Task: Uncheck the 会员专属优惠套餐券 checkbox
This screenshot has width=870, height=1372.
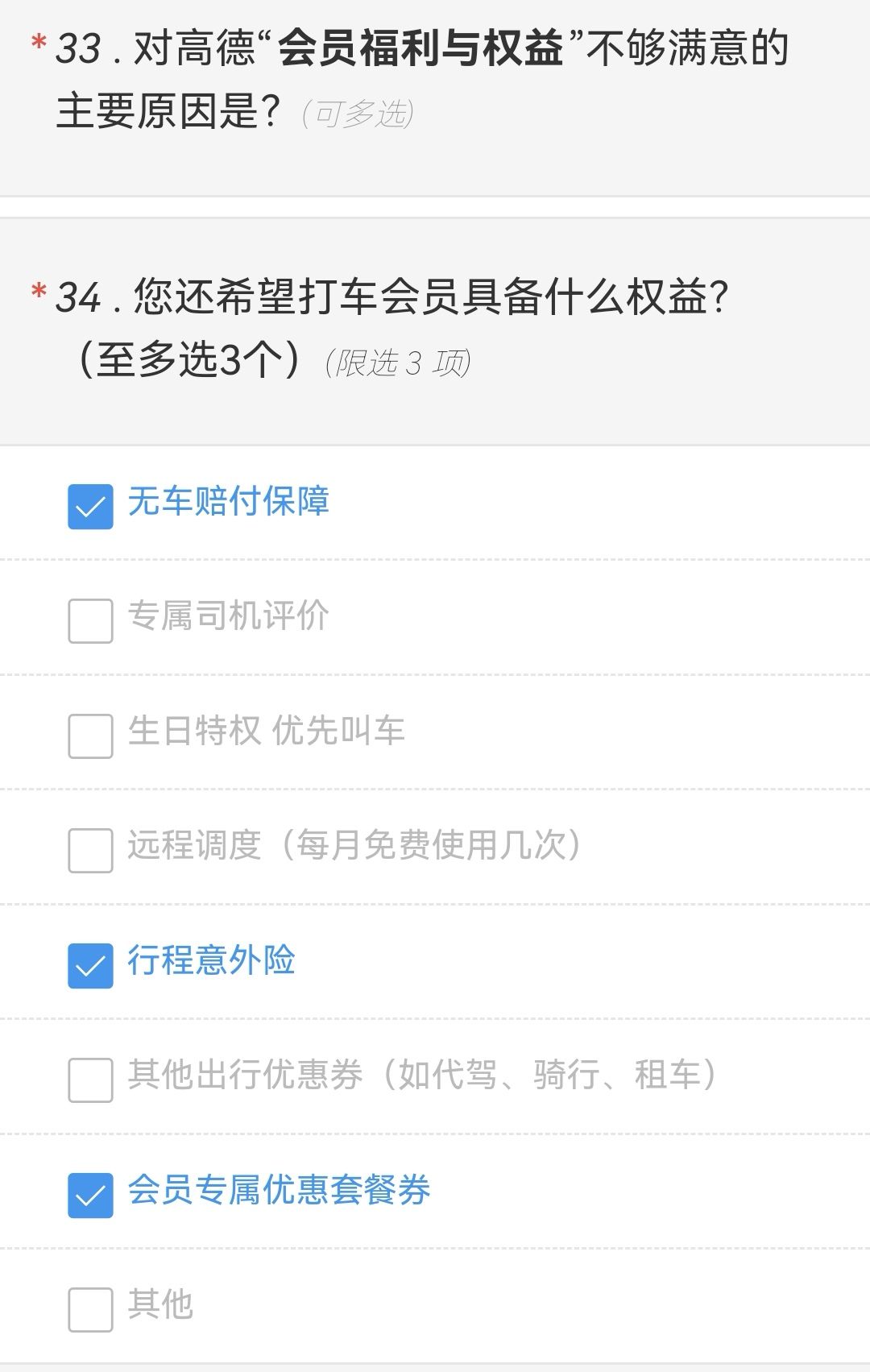Action: [90, 1195]
